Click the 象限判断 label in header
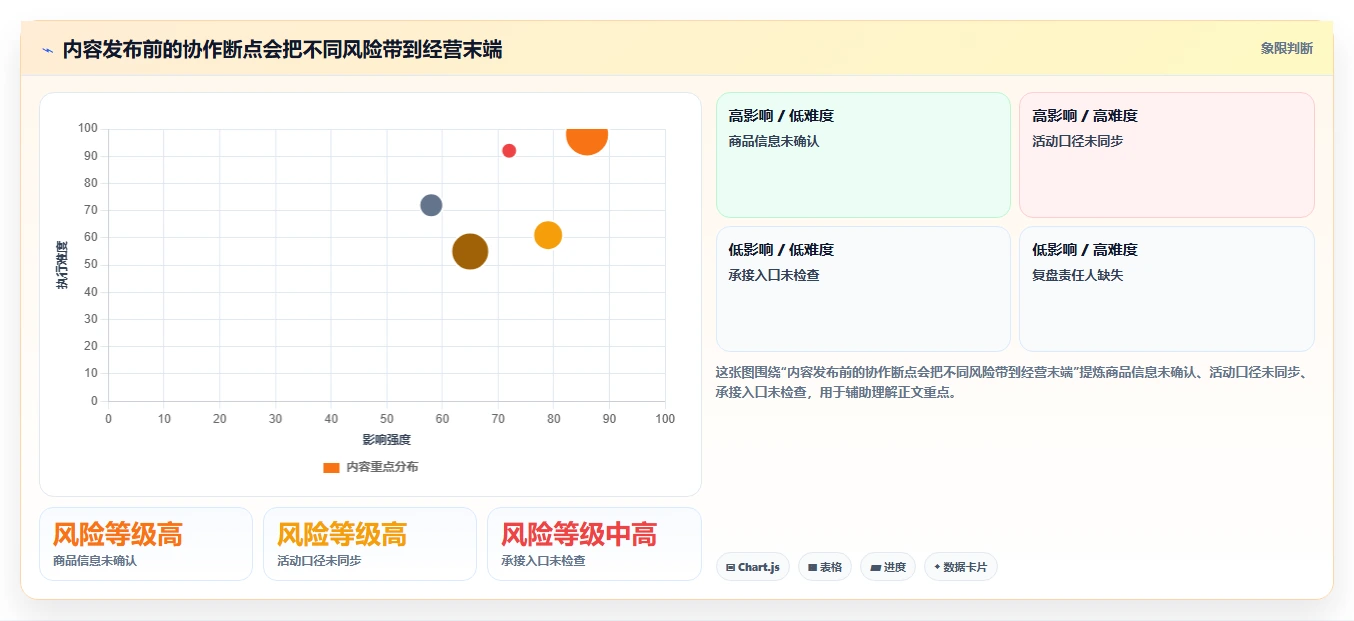Image resolution: width=1354 pixels, height=621 pixels. [x=1286, y=48]
